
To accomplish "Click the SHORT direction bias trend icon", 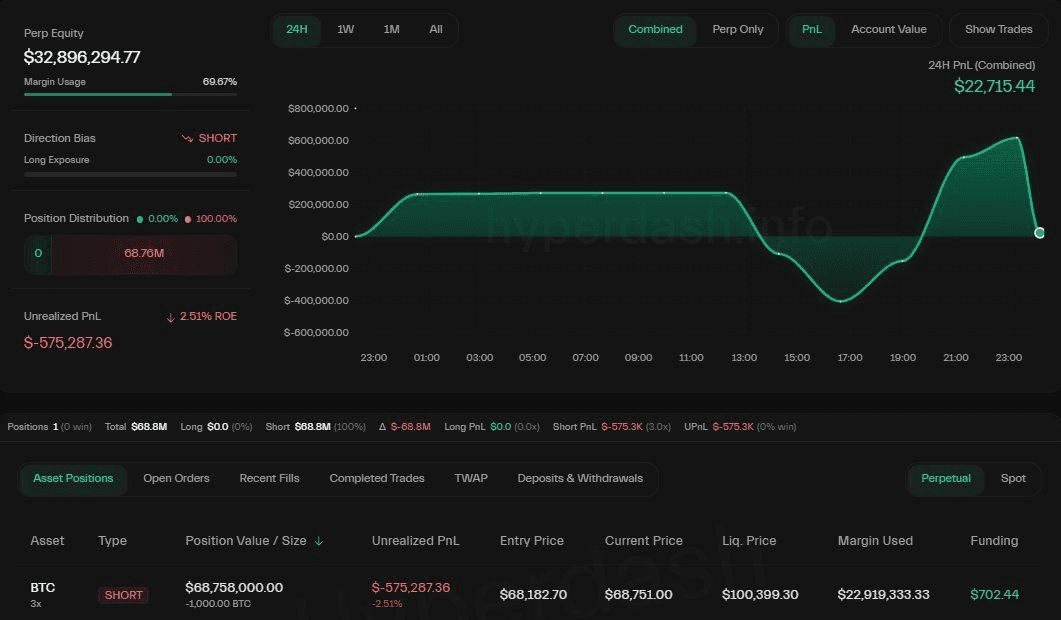I will tap(187, 138).
